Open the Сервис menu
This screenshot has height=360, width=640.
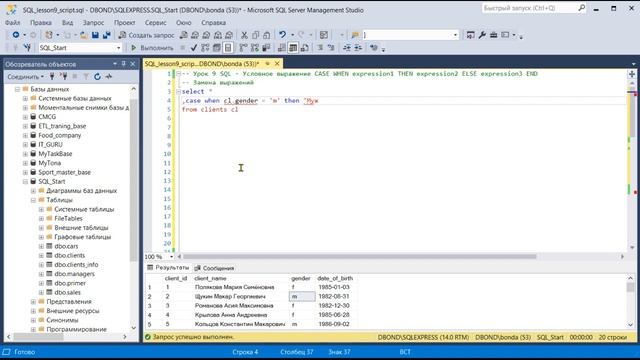156,22
